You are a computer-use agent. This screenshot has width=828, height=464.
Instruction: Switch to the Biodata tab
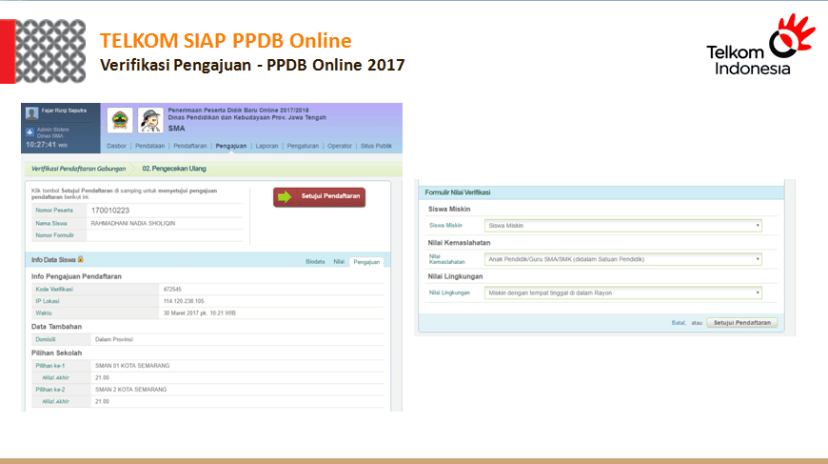pyautogui.click(x=315, y=261)
